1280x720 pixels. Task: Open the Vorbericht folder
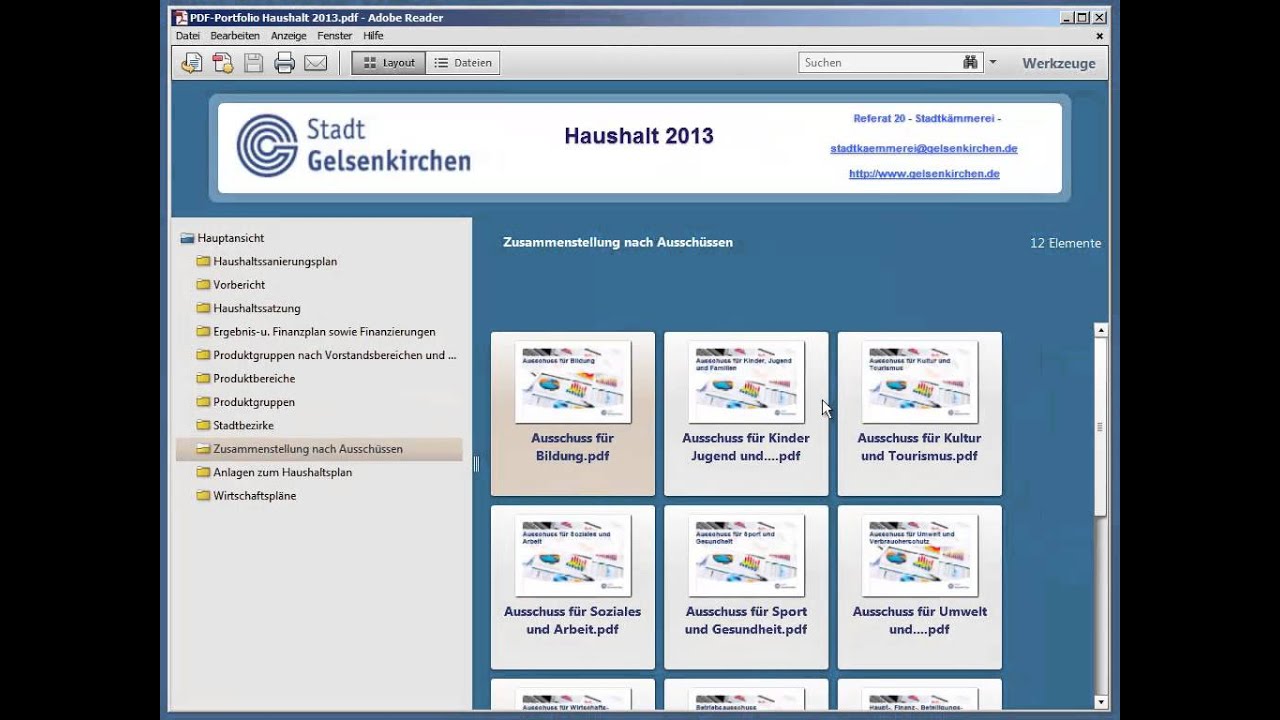(239, 285)
